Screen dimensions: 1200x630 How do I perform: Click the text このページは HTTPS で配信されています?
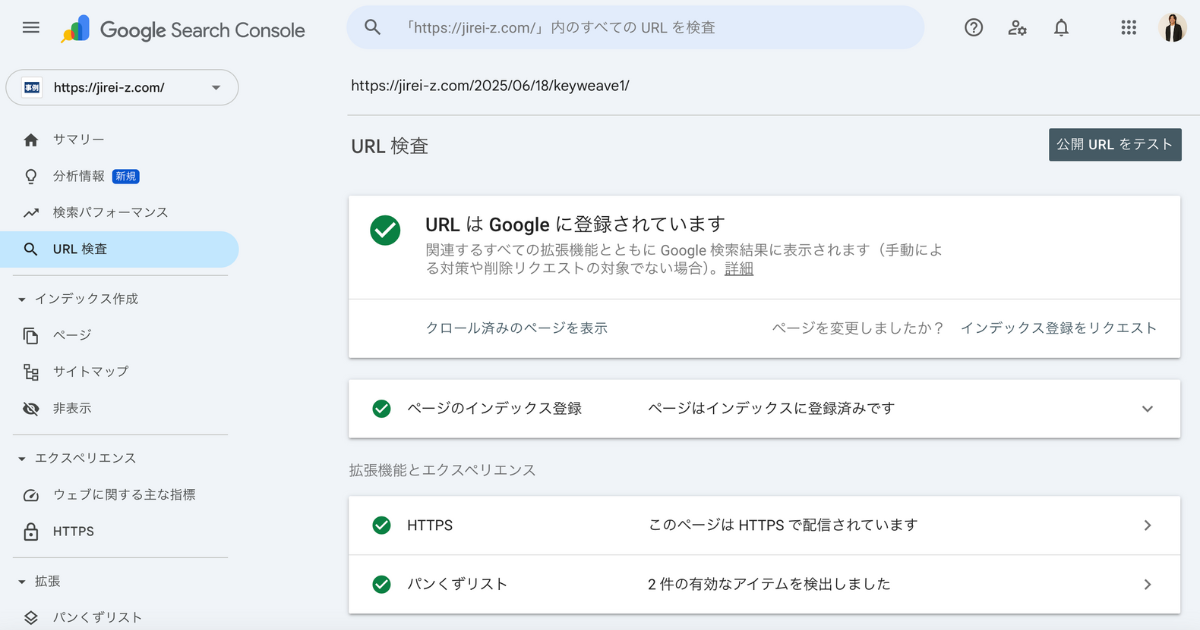pos(783,525)
